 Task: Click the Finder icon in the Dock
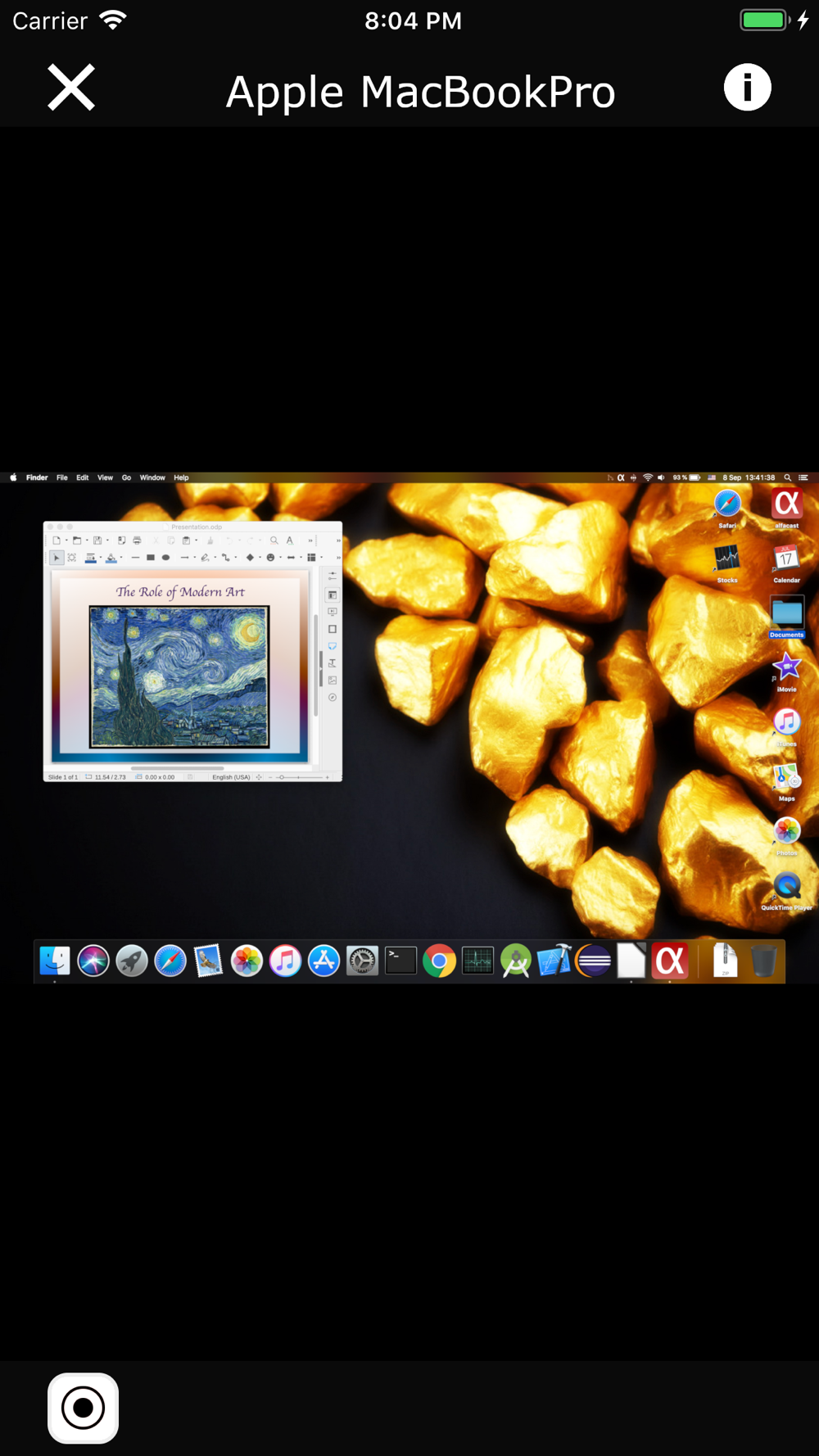point(55,961)
